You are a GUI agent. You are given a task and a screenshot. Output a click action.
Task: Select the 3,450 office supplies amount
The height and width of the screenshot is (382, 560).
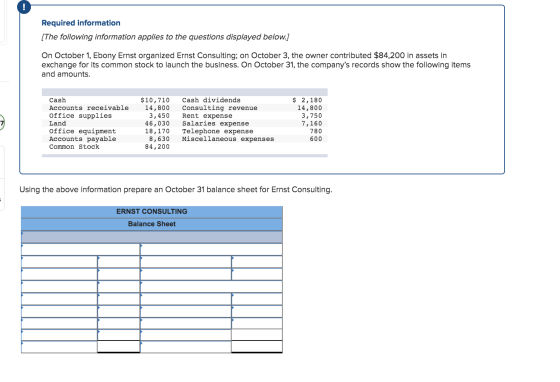(159, 116)
